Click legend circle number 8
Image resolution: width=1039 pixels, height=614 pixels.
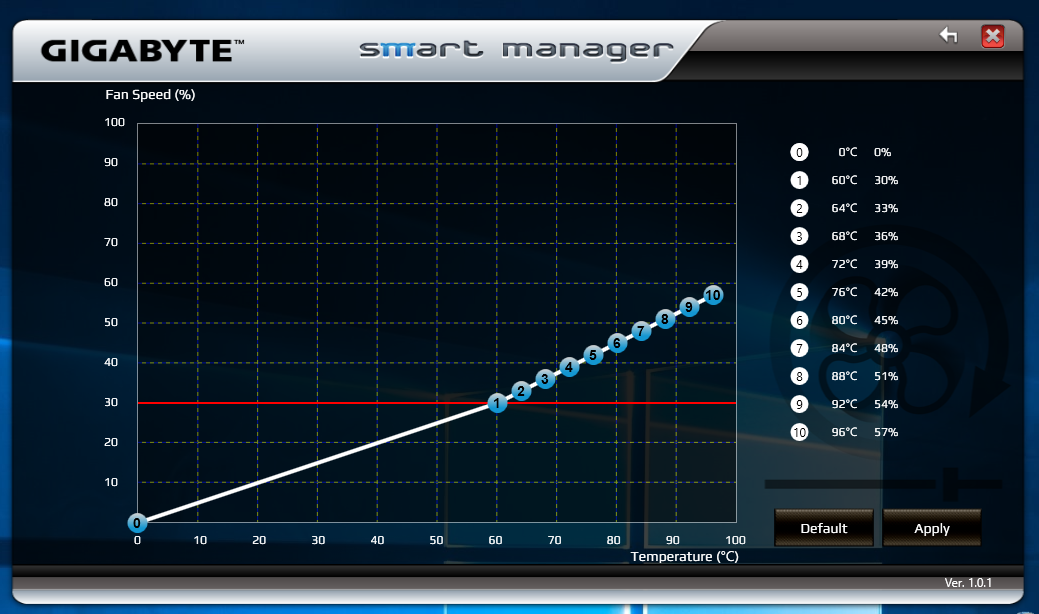[799, 376]
